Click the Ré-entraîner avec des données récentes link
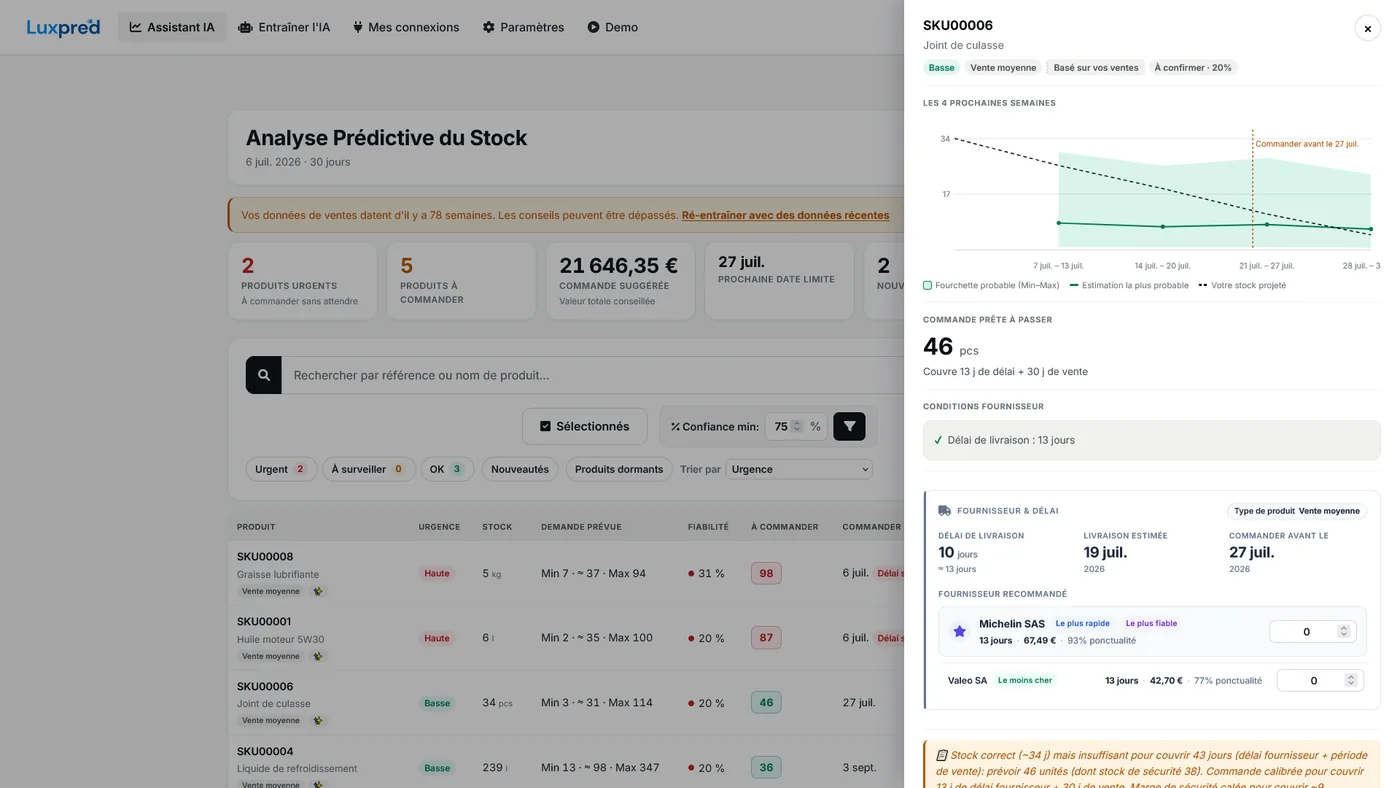This screenshot has width=1400, height=788. click(x=785, y=215)
